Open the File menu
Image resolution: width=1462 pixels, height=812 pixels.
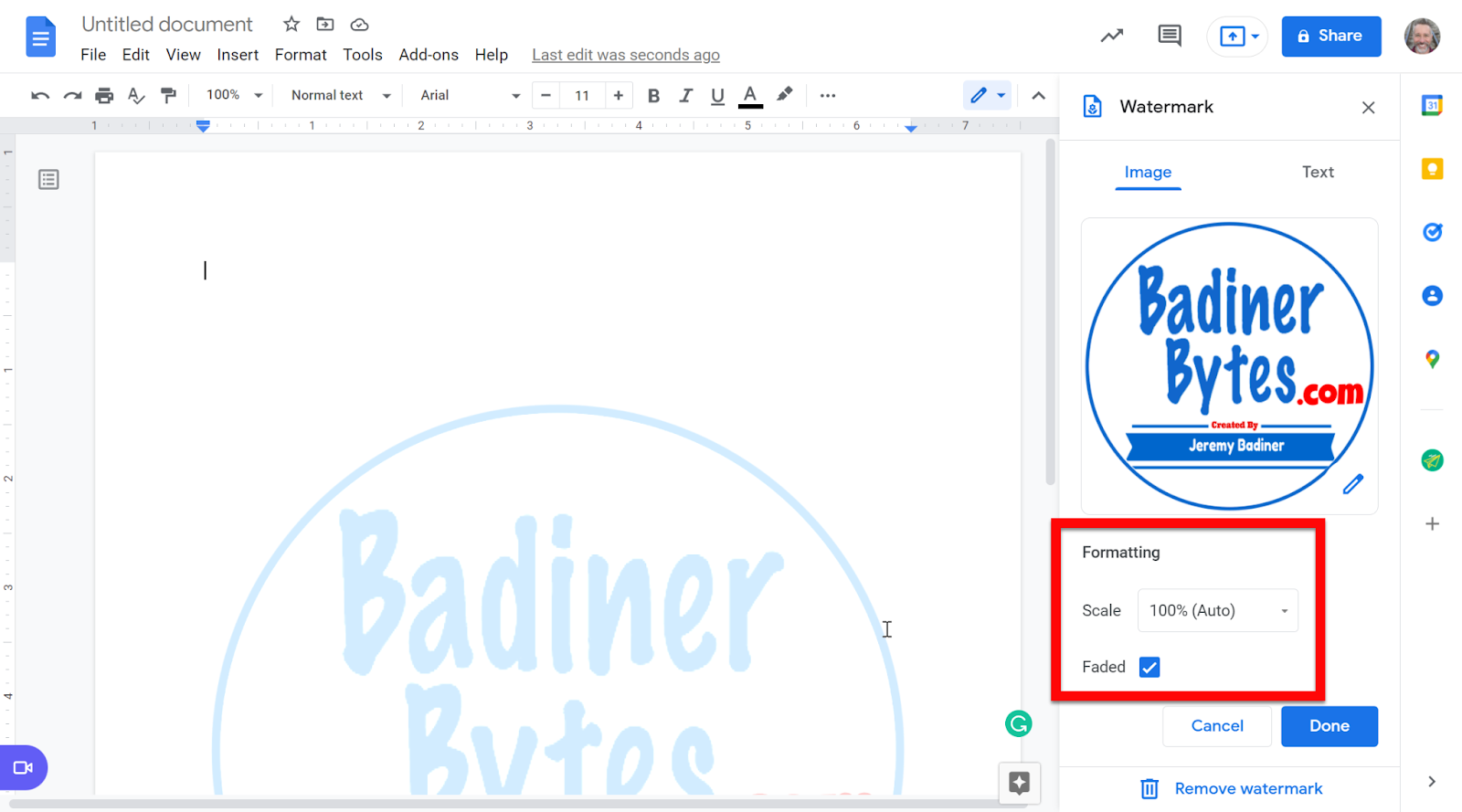tap(93, 55)
